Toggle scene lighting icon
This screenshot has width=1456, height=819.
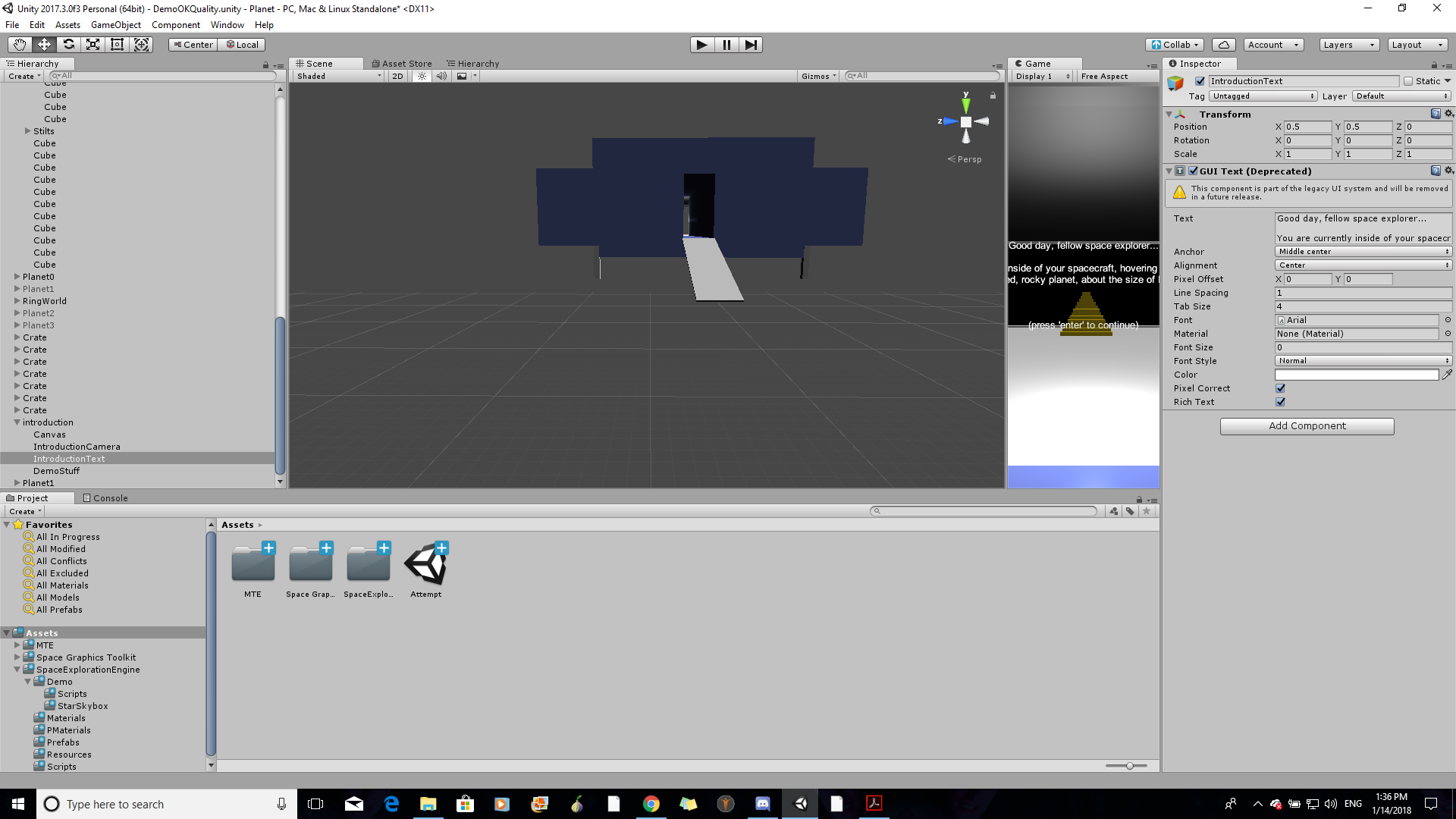422,76
